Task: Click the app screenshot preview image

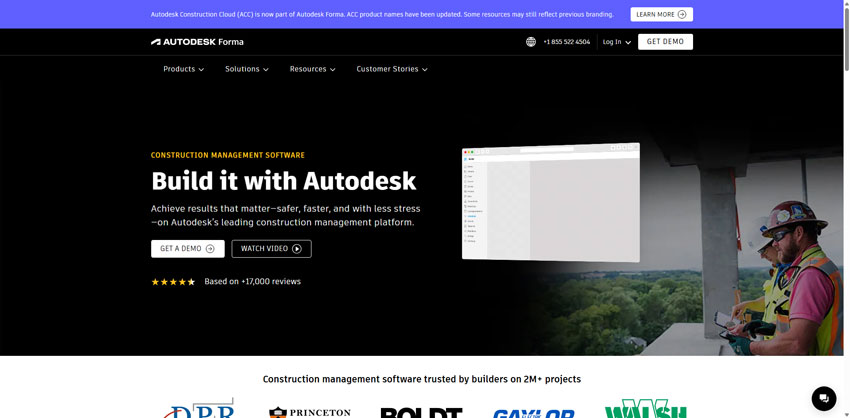Action: [551, 203]
